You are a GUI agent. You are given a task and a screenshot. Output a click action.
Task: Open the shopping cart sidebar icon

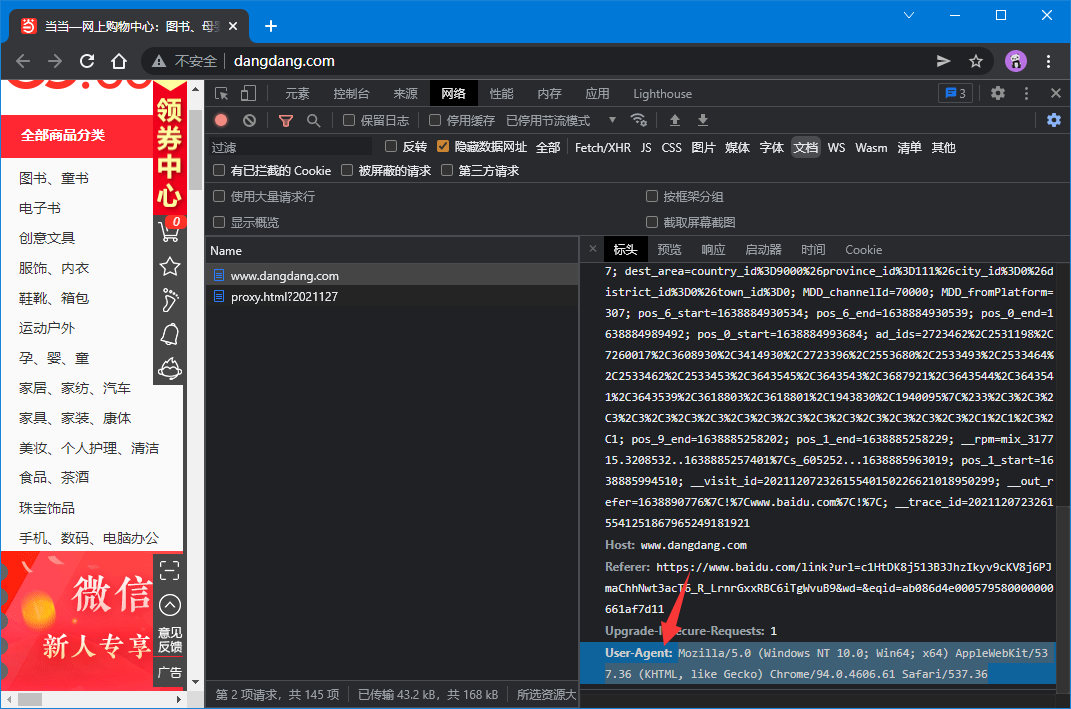pyautogui.click(x=169, y=230)
